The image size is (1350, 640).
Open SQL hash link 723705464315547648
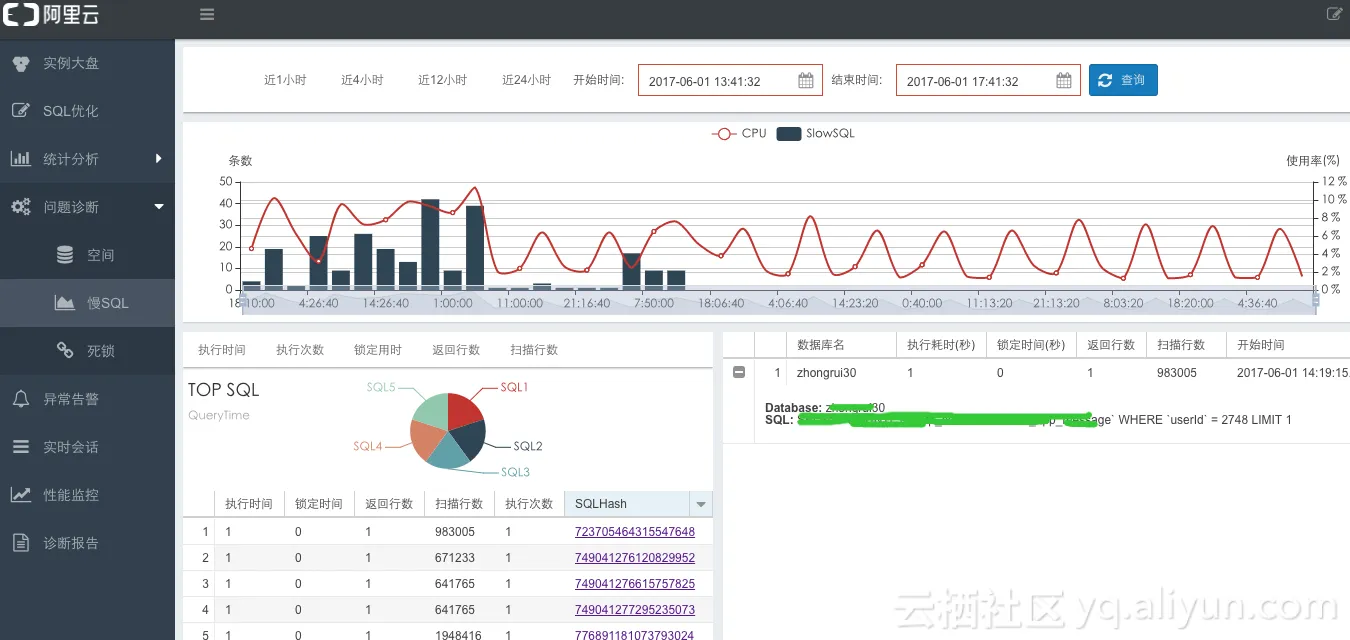click(x=635, y=532)
